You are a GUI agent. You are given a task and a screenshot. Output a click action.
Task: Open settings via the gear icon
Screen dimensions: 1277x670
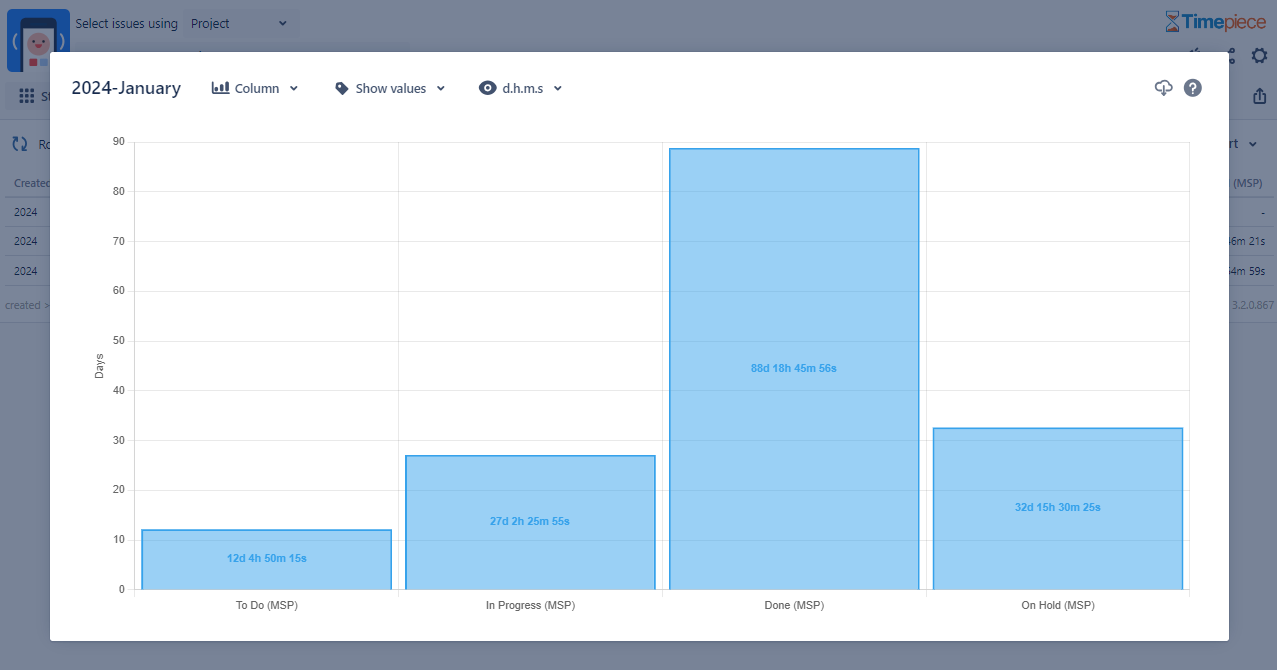coord(1259,56)
